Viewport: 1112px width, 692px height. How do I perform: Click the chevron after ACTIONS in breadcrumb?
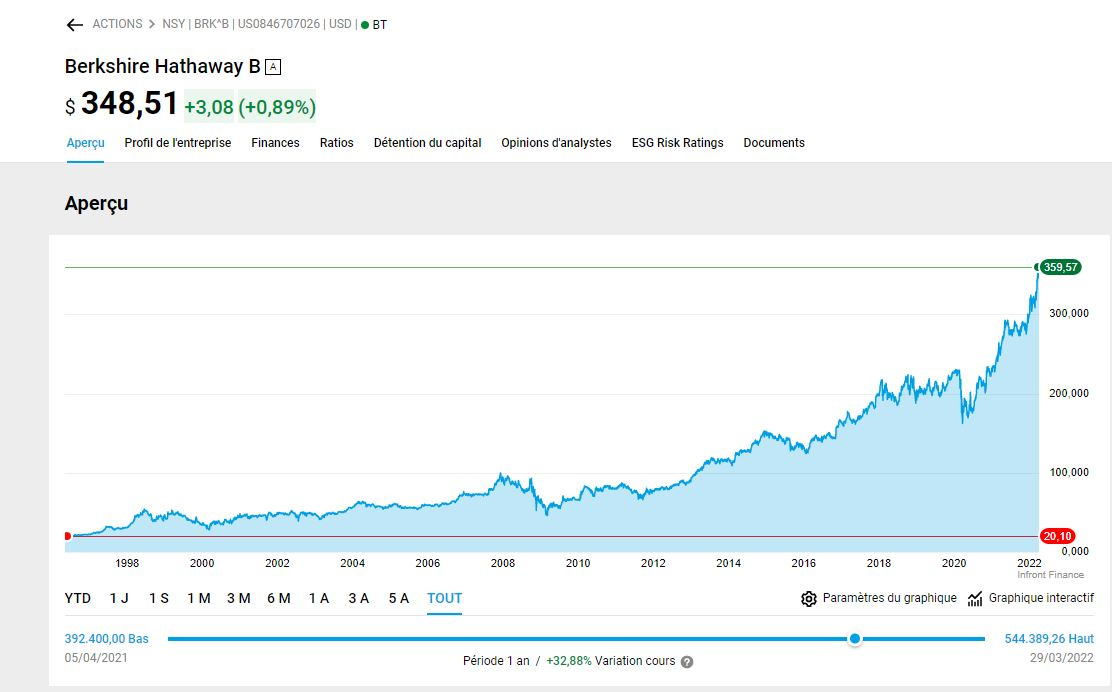tap(152, 24)
